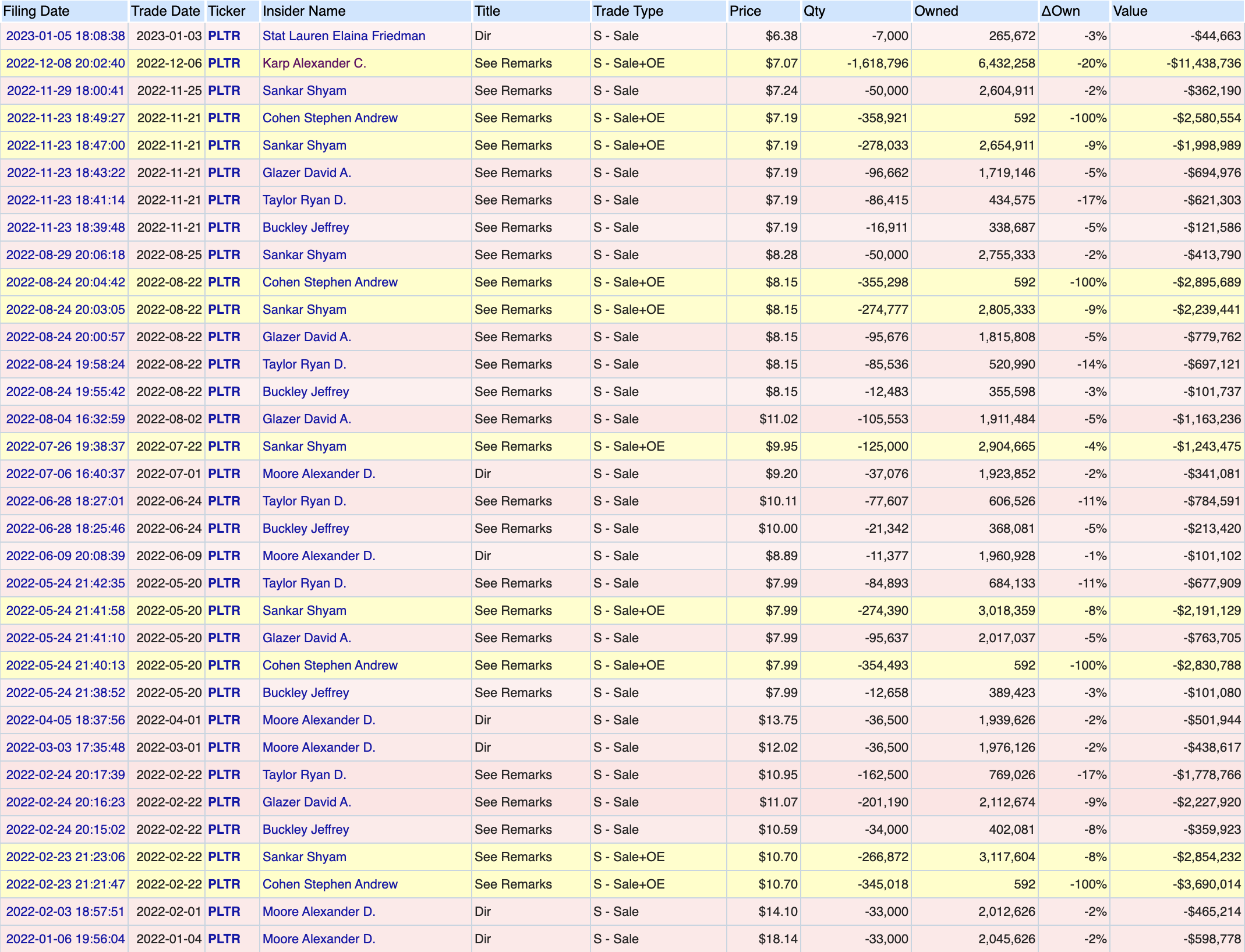This screenshot has height=952, width=1245.
Task: Open filing dated 2023-01-05 18:08:38
Action: pyautogui.click(x=65, y=36)
